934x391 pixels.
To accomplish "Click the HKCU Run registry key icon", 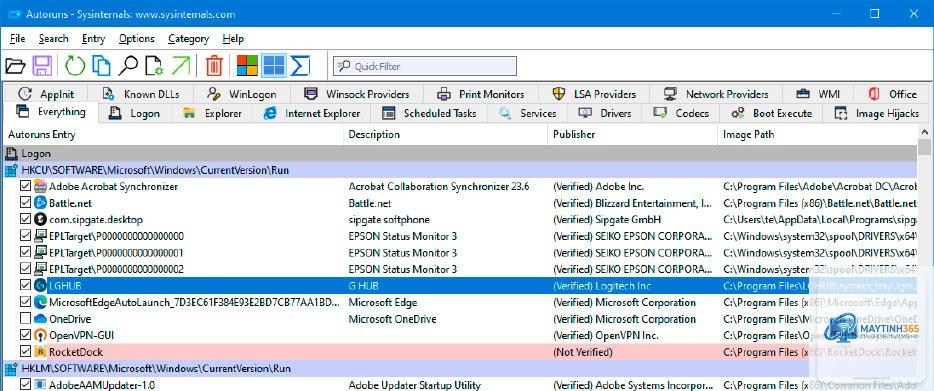I will [x=11, y=170].
